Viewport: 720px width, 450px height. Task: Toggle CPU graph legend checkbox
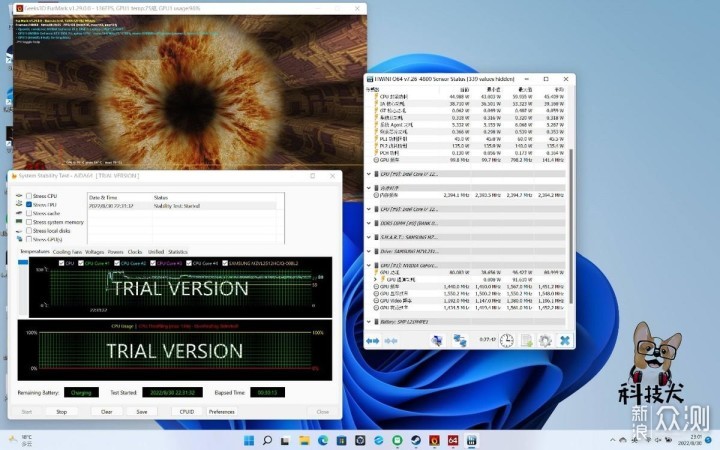pyautogui.click(x=62, y=263)
